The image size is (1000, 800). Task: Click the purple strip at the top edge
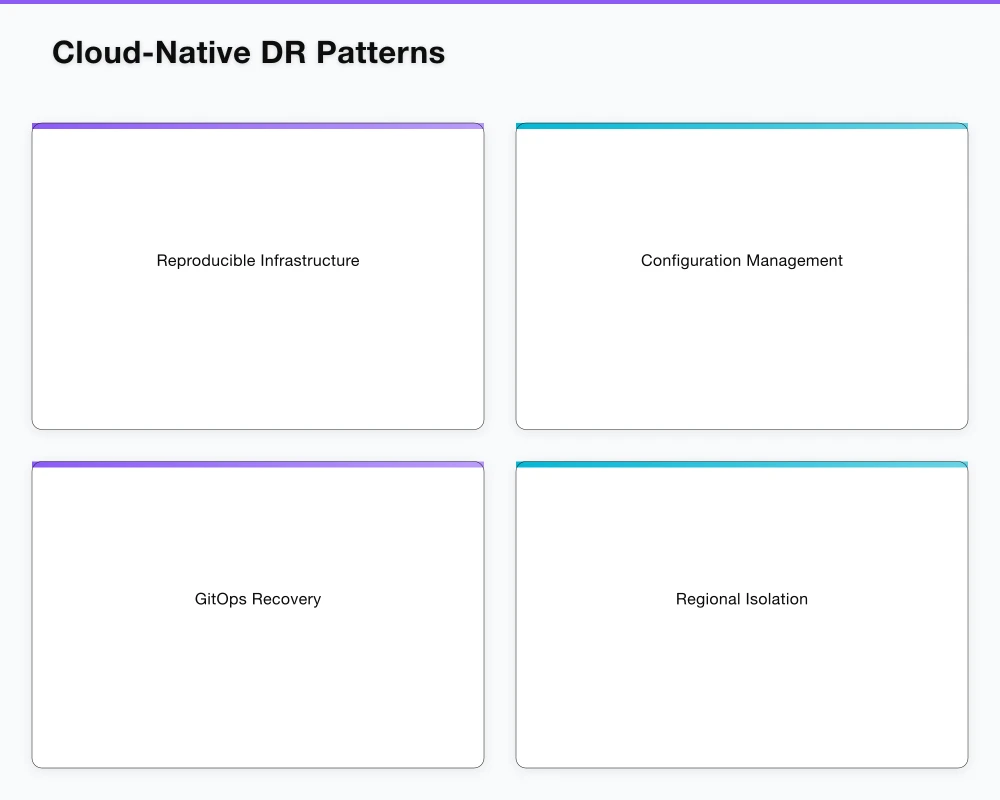click(x=500, y=2)
